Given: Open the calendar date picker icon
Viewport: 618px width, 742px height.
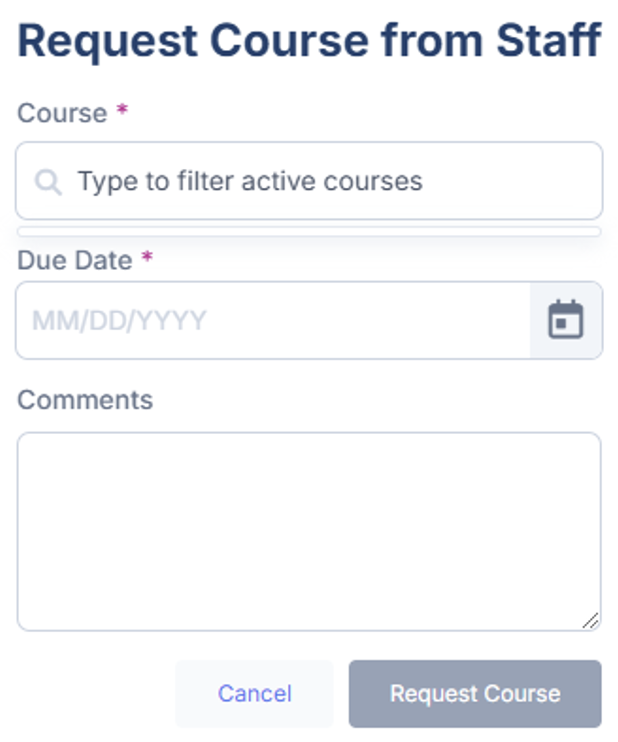Looking at the screenshot, I should coord(566,320).
